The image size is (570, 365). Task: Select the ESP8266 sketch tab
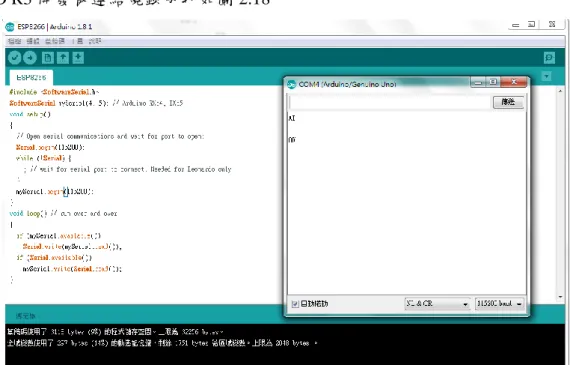click(x=31, y=77)
